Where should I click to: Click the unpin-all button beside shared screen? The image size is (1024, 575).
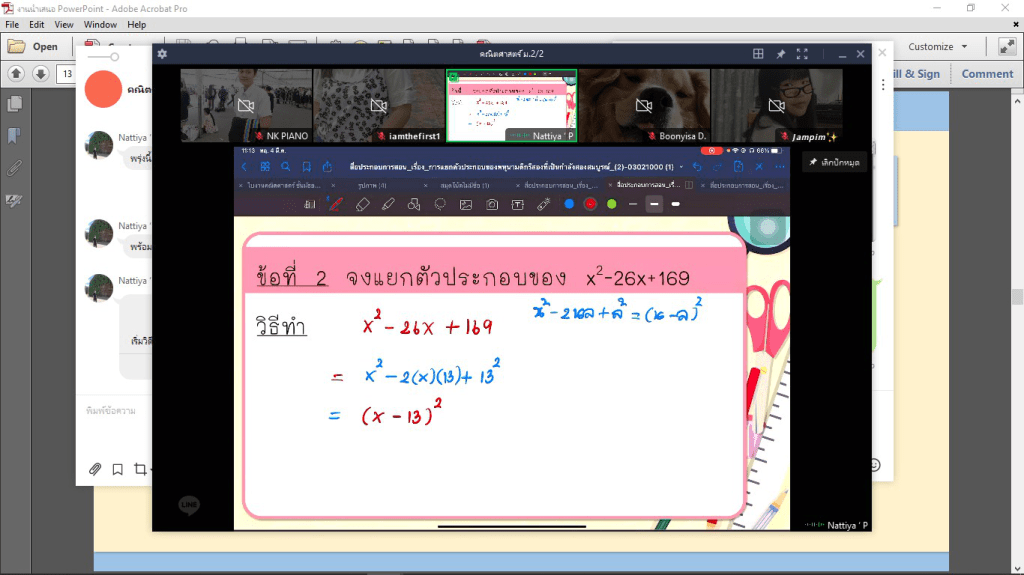[833, 162]
